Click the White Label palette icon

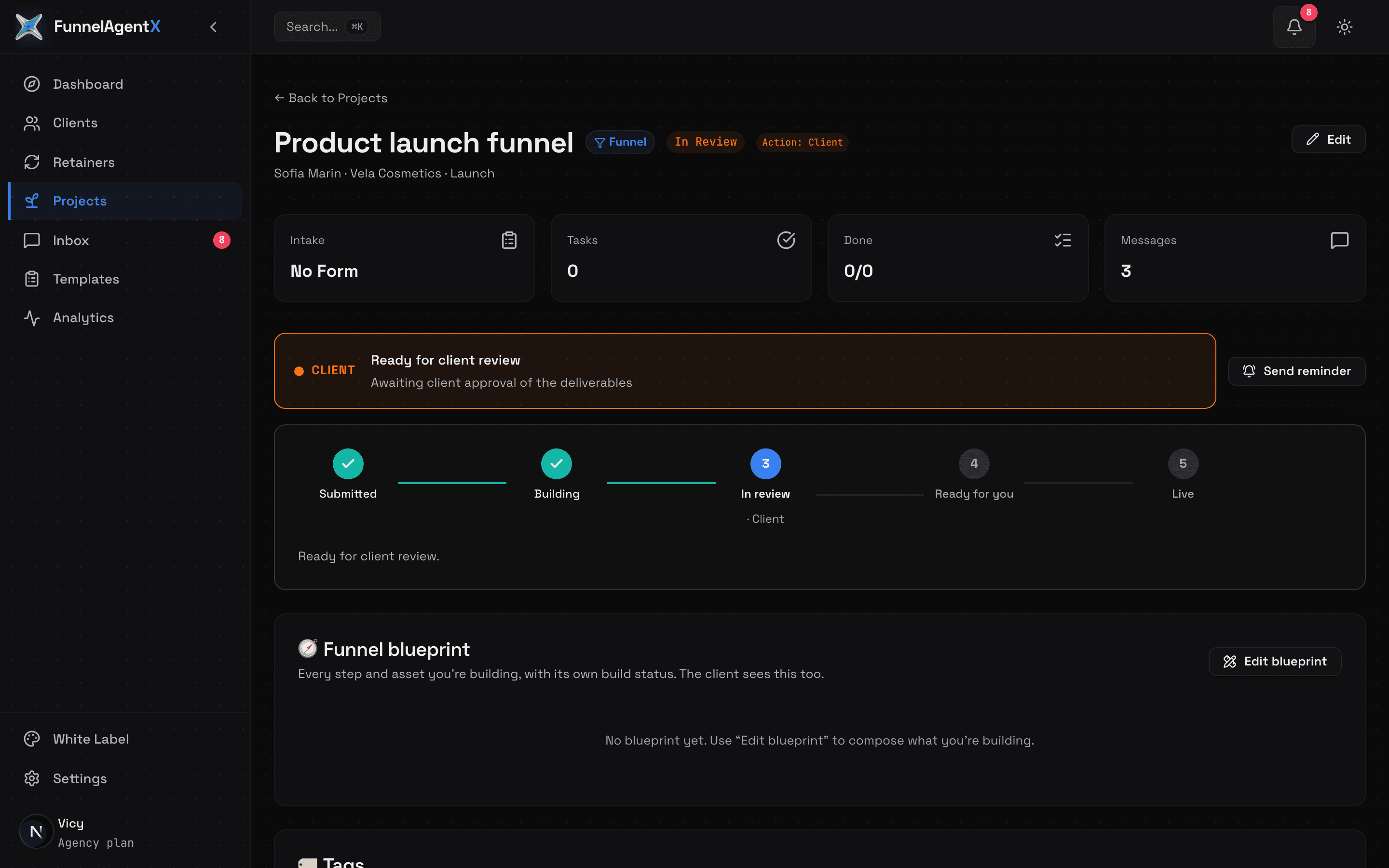coord(31,739)
